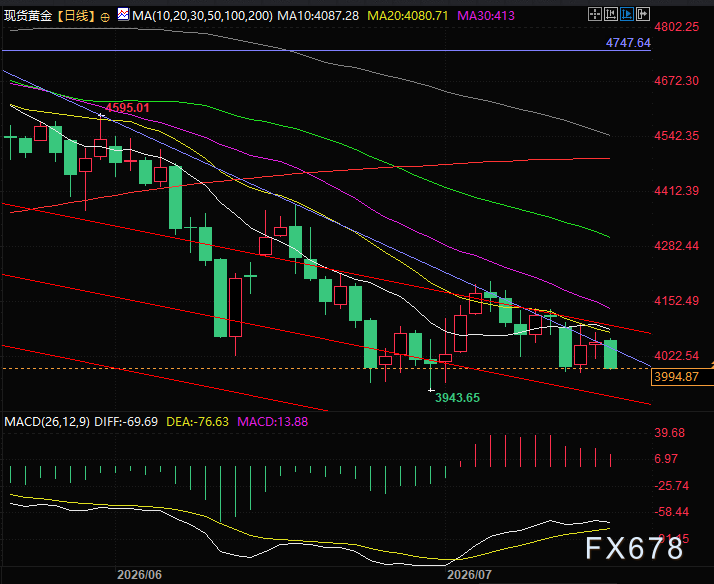
Task: Open MACD(26,12,9) indicator parameters
Action: (x=47, y=421)
